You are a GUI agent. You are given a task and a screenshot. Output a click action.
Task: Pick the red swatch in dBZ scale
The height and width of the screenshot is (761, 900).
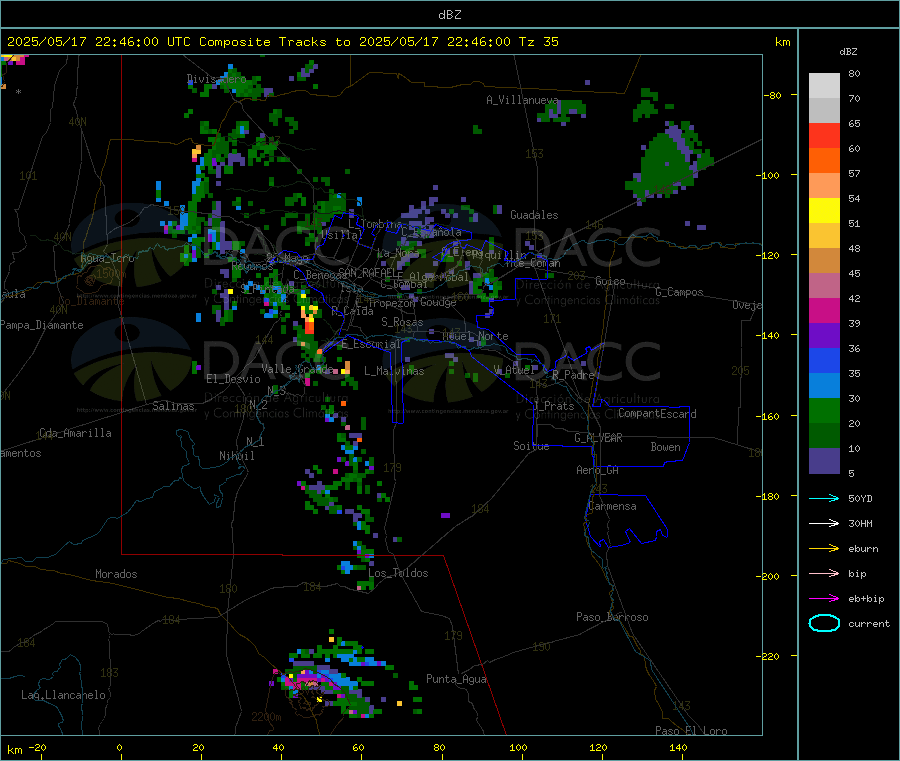point(824,135)
